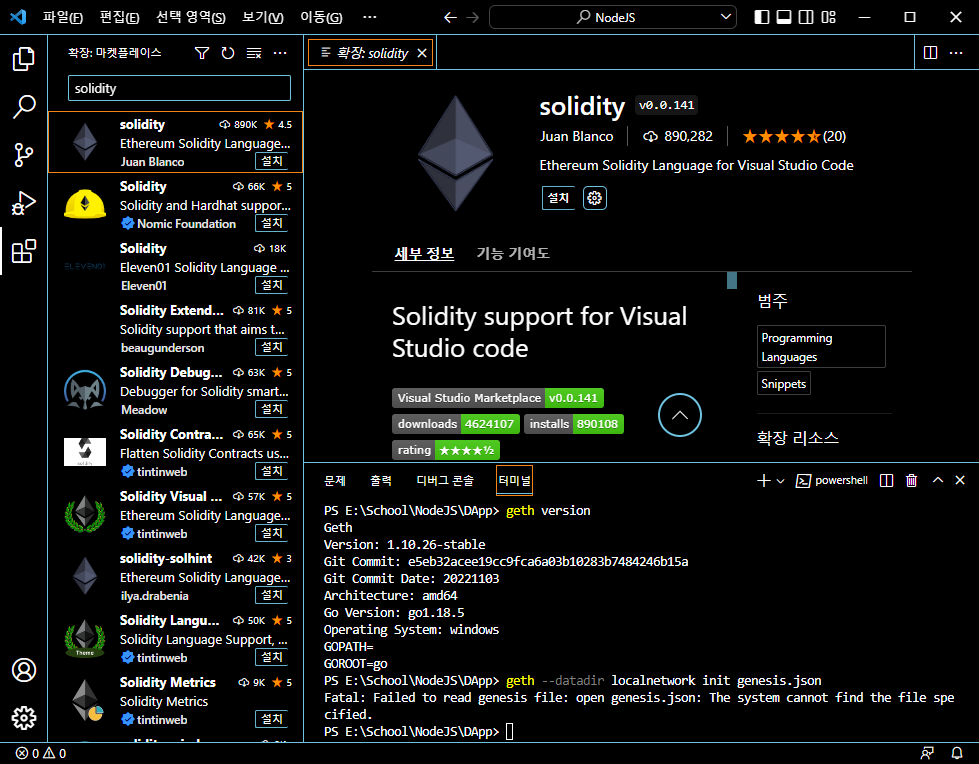The width and height of the screenshot is (979, 764).
Task: Open Juan Blanco publisher link
Action: click(x=576, y=136)
